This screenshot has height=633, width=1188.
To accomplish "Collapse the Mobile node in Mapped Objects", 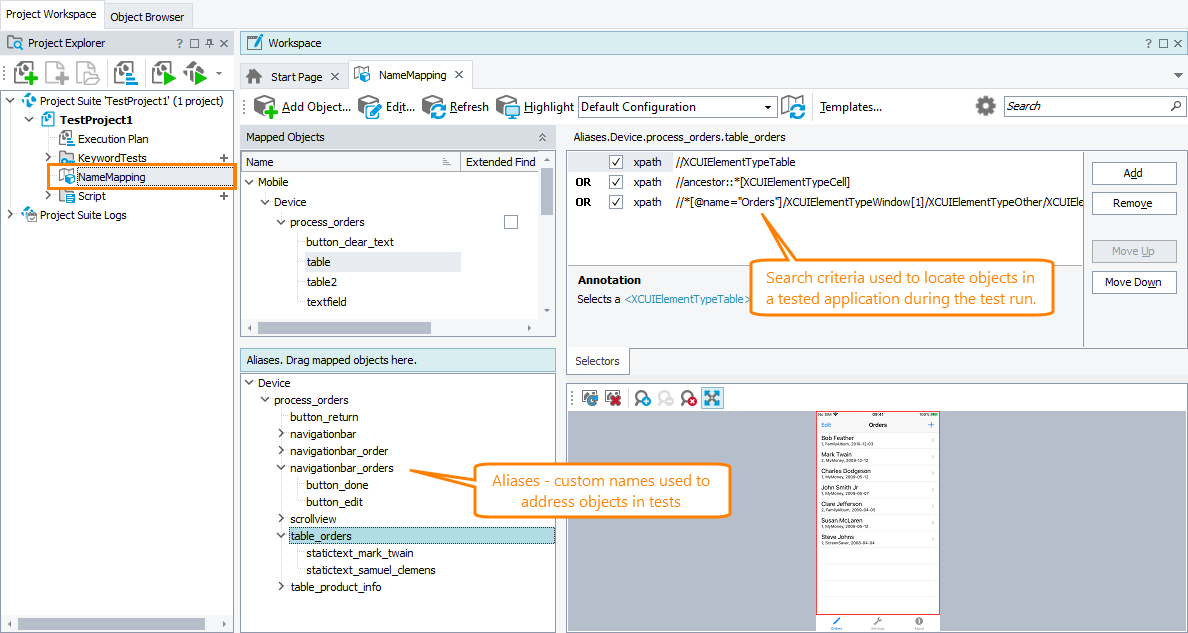I will coord(248,182).
